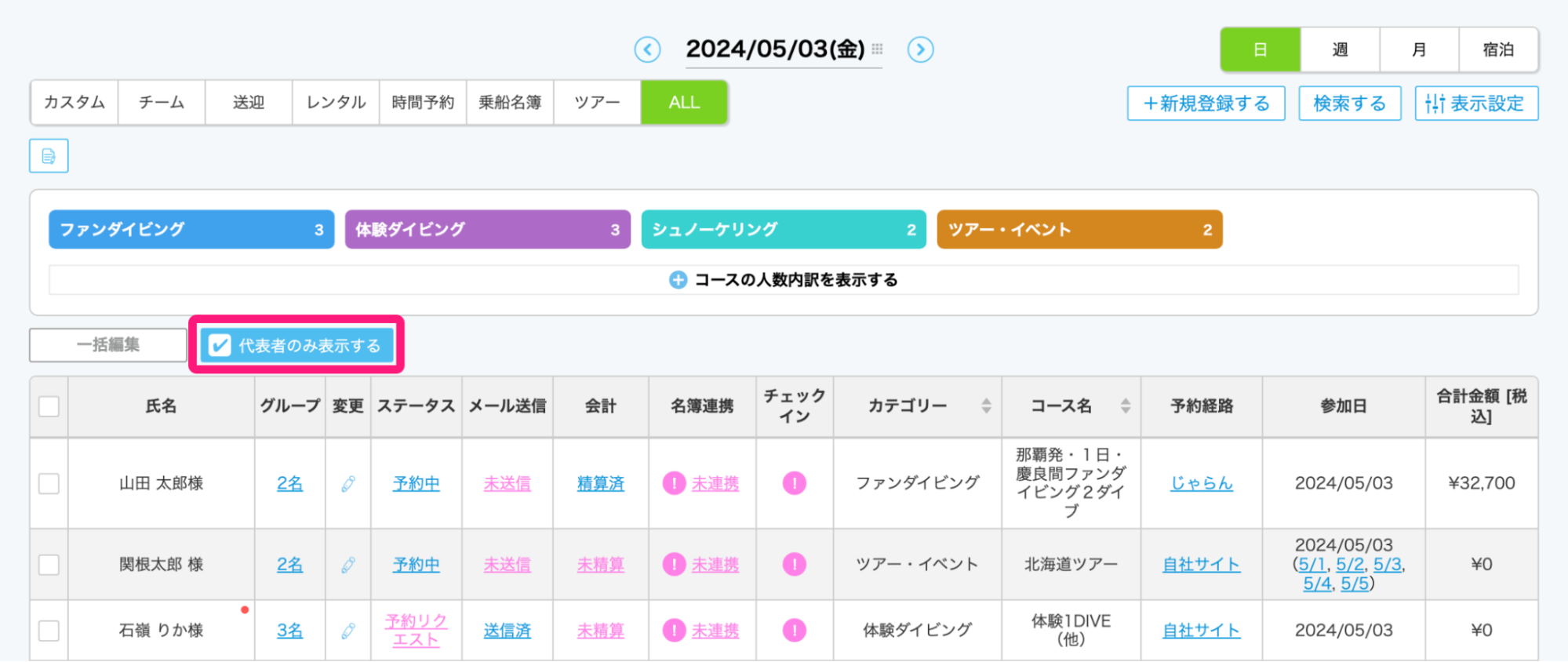Open 精算済 accounting link
Screen dimensions: 1568x662
tap(601, 484)
